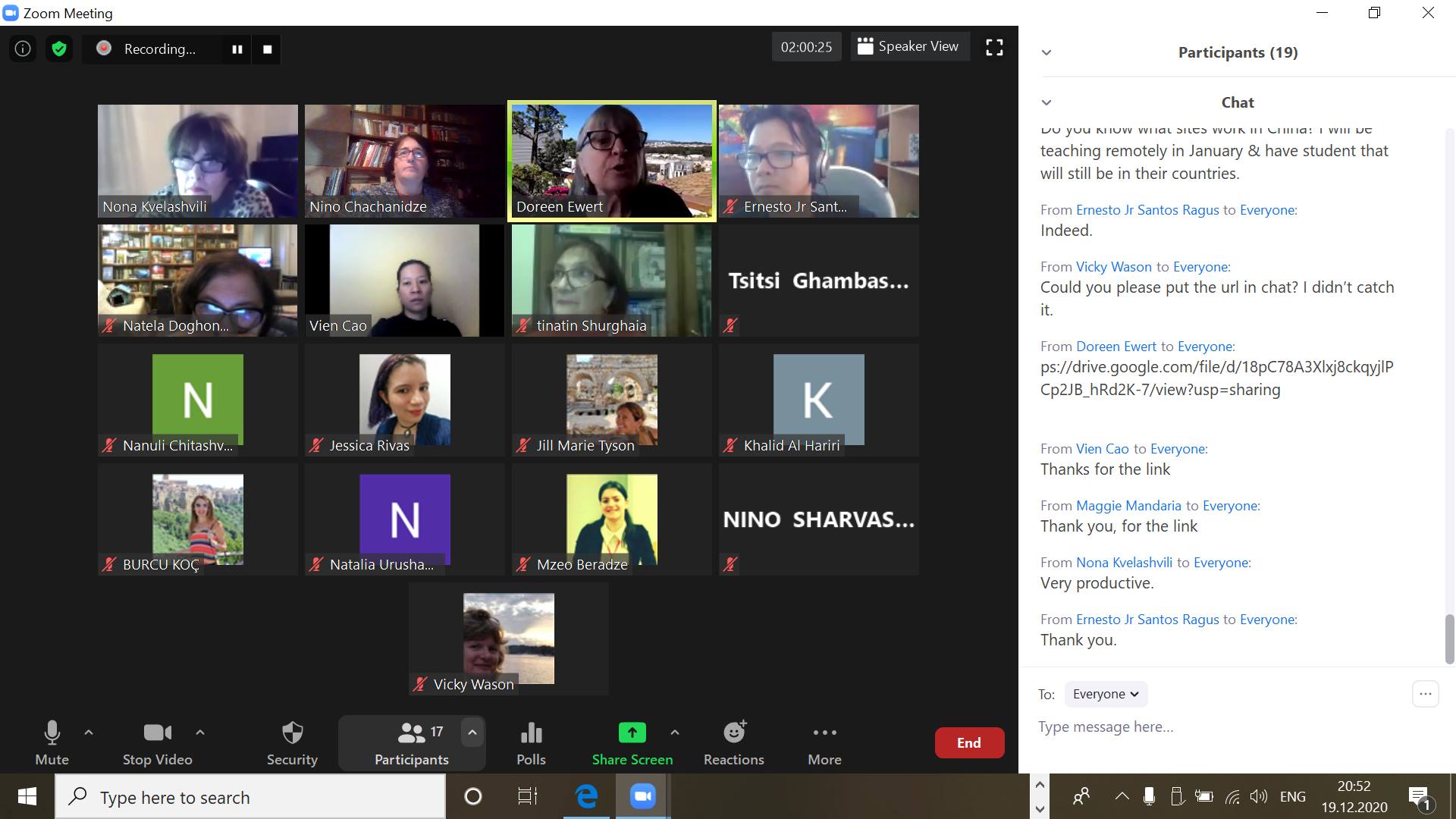The height and width of the screenshot is (819, 1456).
Task: Stop the camera video
Action: coord(157,743)
